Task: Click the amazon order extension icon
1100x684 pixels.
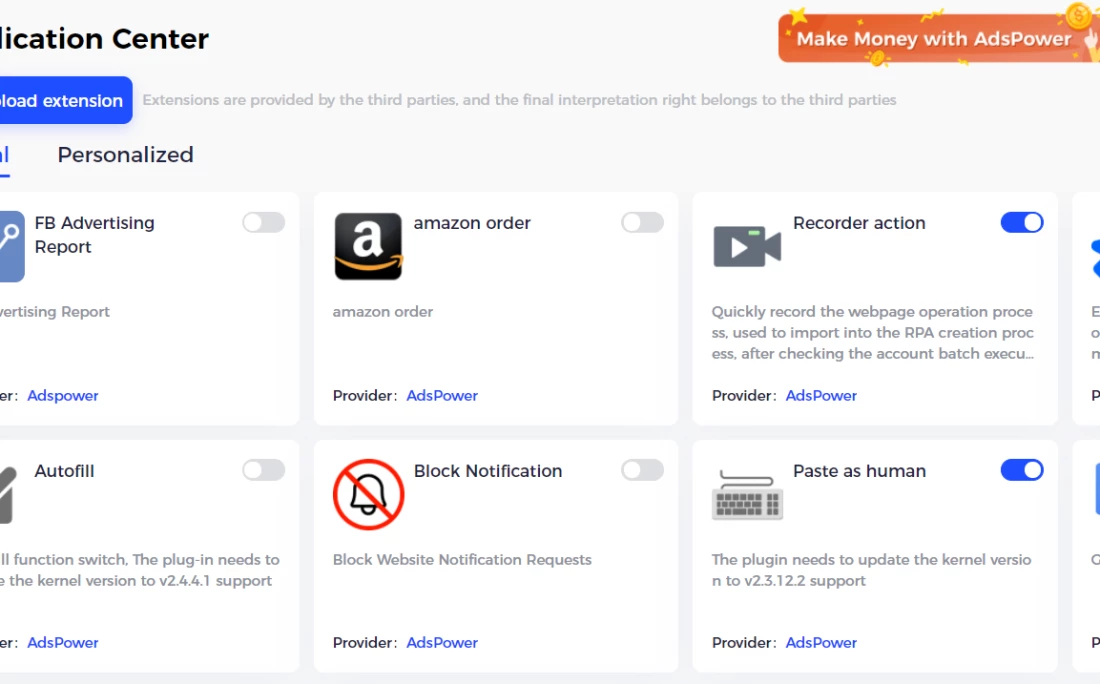Action: coord(368,246)
